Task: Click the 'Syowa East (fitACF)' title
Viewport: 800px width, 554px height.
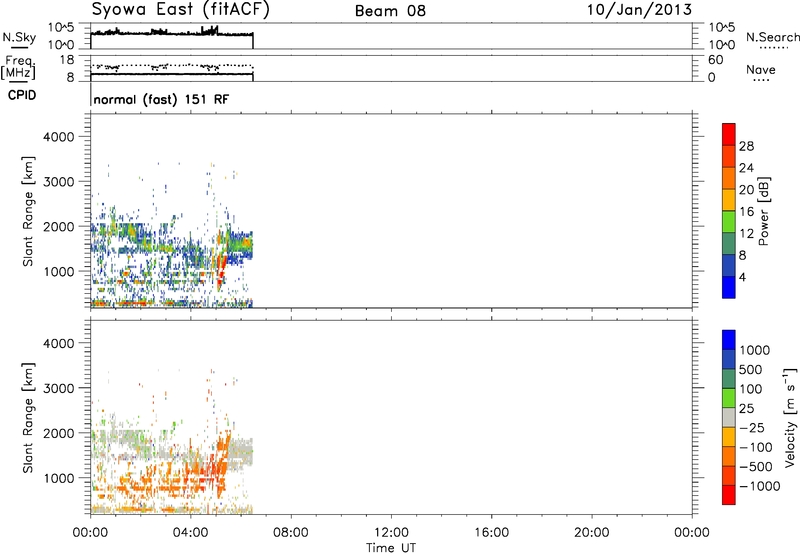Action: pyautogui.click(x=180, y=10)
